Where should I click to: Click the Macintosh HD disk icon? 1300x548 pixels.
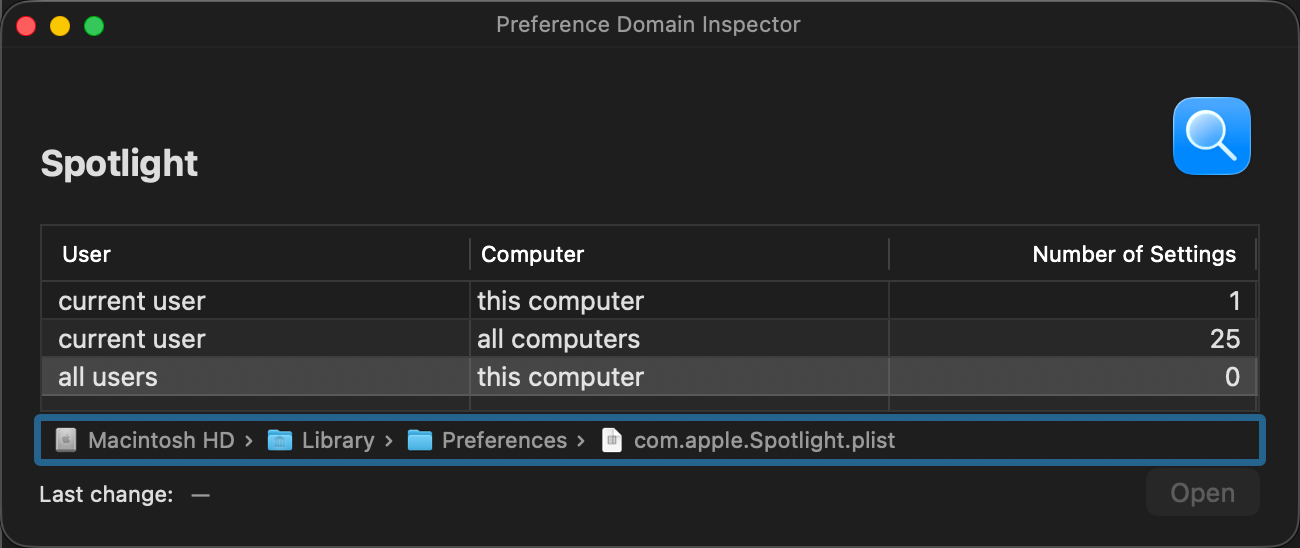tap(66, 440)
